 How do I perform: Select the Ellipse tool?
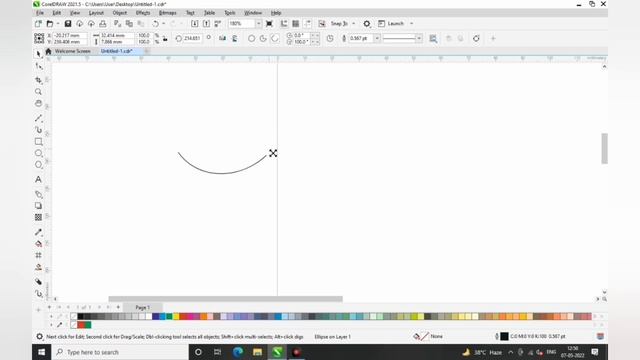click(38, 153)
